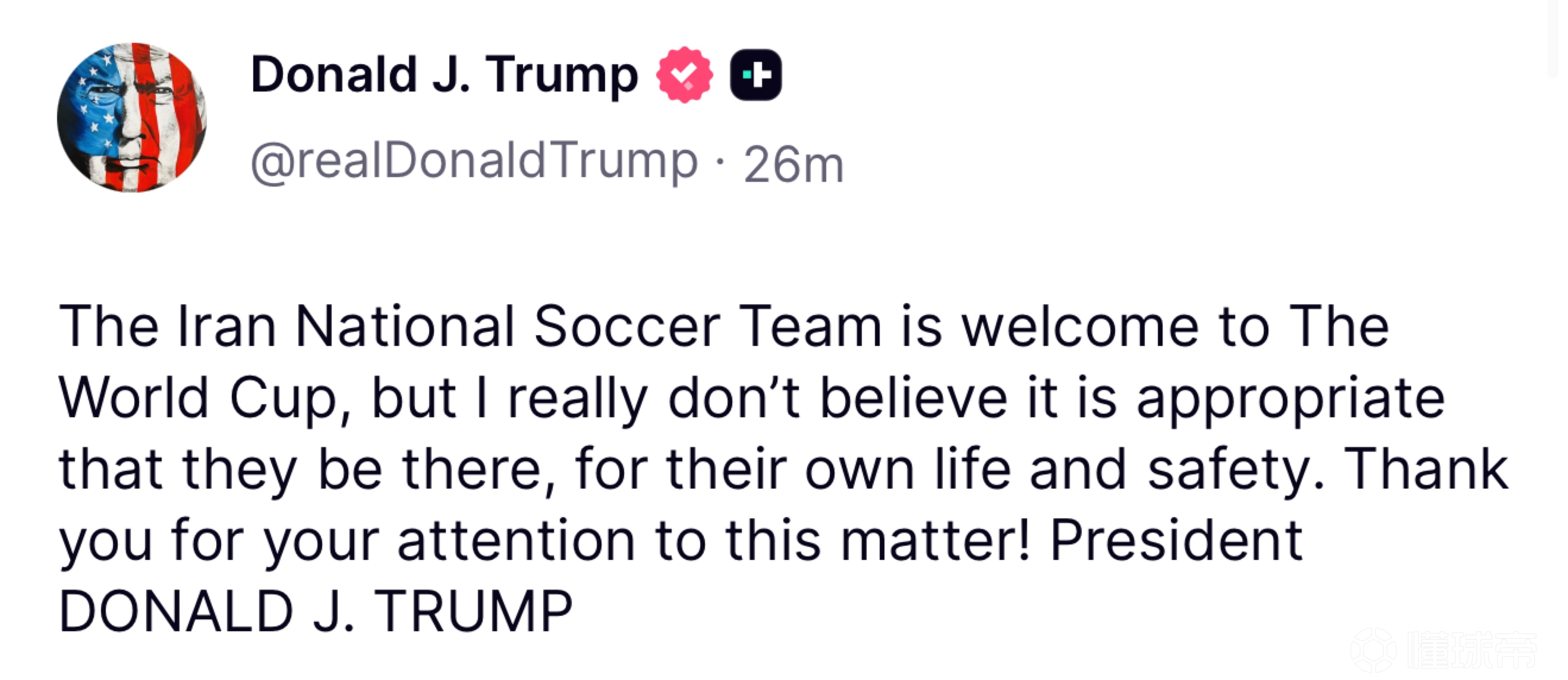Click the word 'President' in post text

(1176, 541)
